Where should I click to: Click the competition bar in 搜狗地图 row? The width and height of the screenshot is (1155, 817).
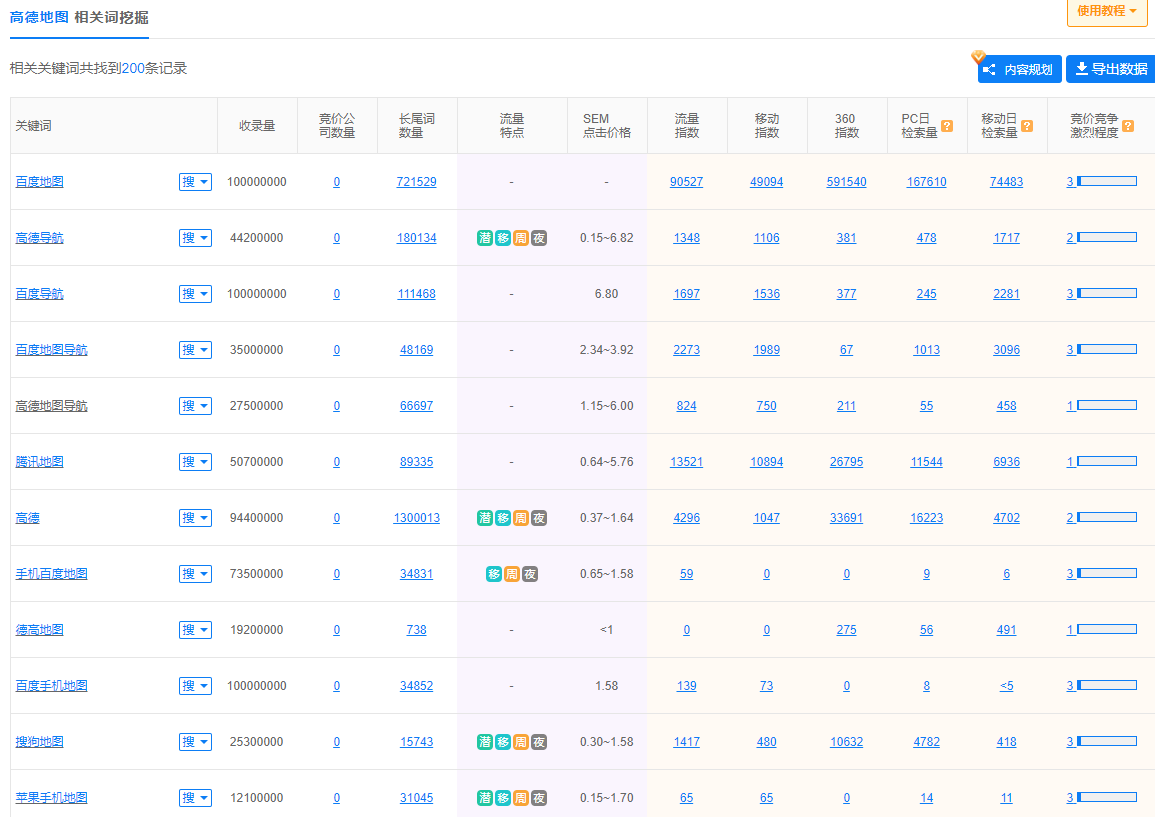(x=1107, y=741)
